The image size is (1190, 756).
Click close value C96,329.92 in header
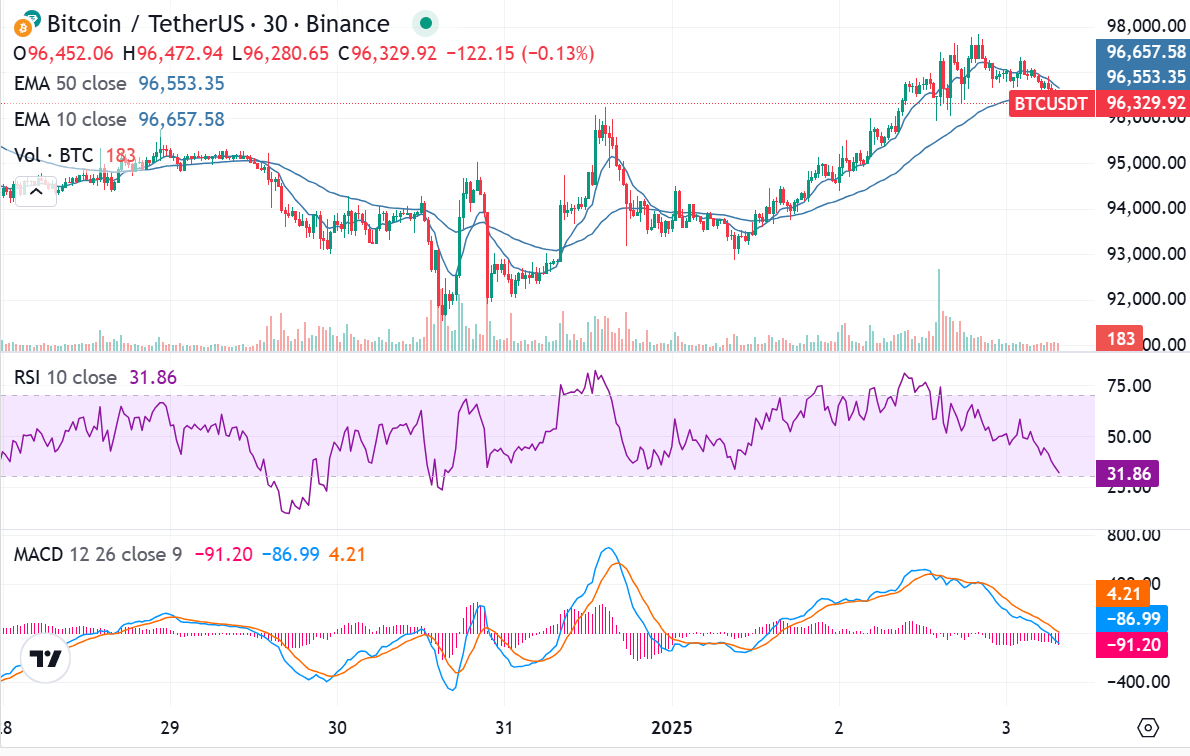387,54
